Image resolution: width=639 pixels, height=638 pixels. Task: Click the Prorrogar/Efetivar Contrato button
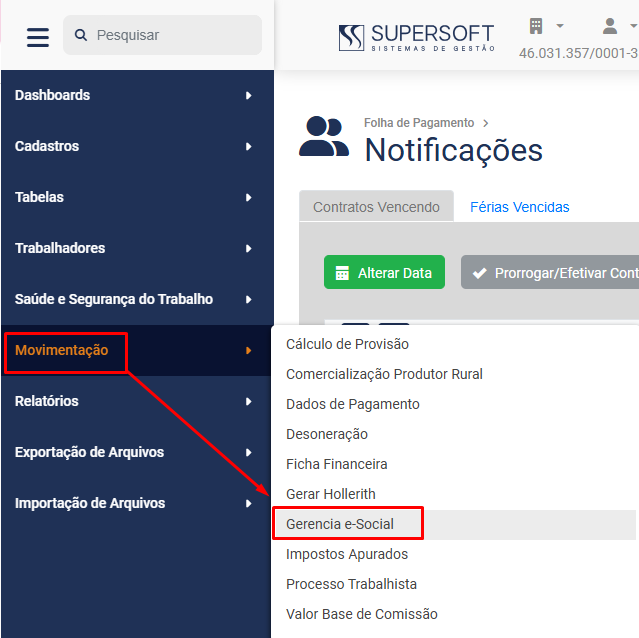[x=550, y=272]
